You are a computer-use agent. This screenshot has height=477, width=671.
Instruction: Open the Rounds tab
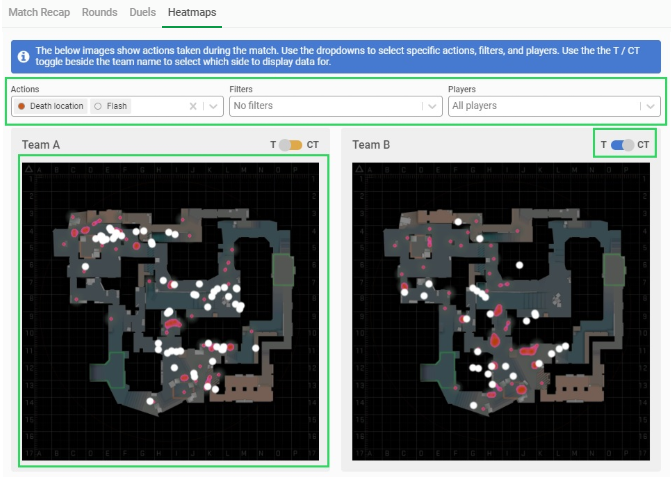100,12
